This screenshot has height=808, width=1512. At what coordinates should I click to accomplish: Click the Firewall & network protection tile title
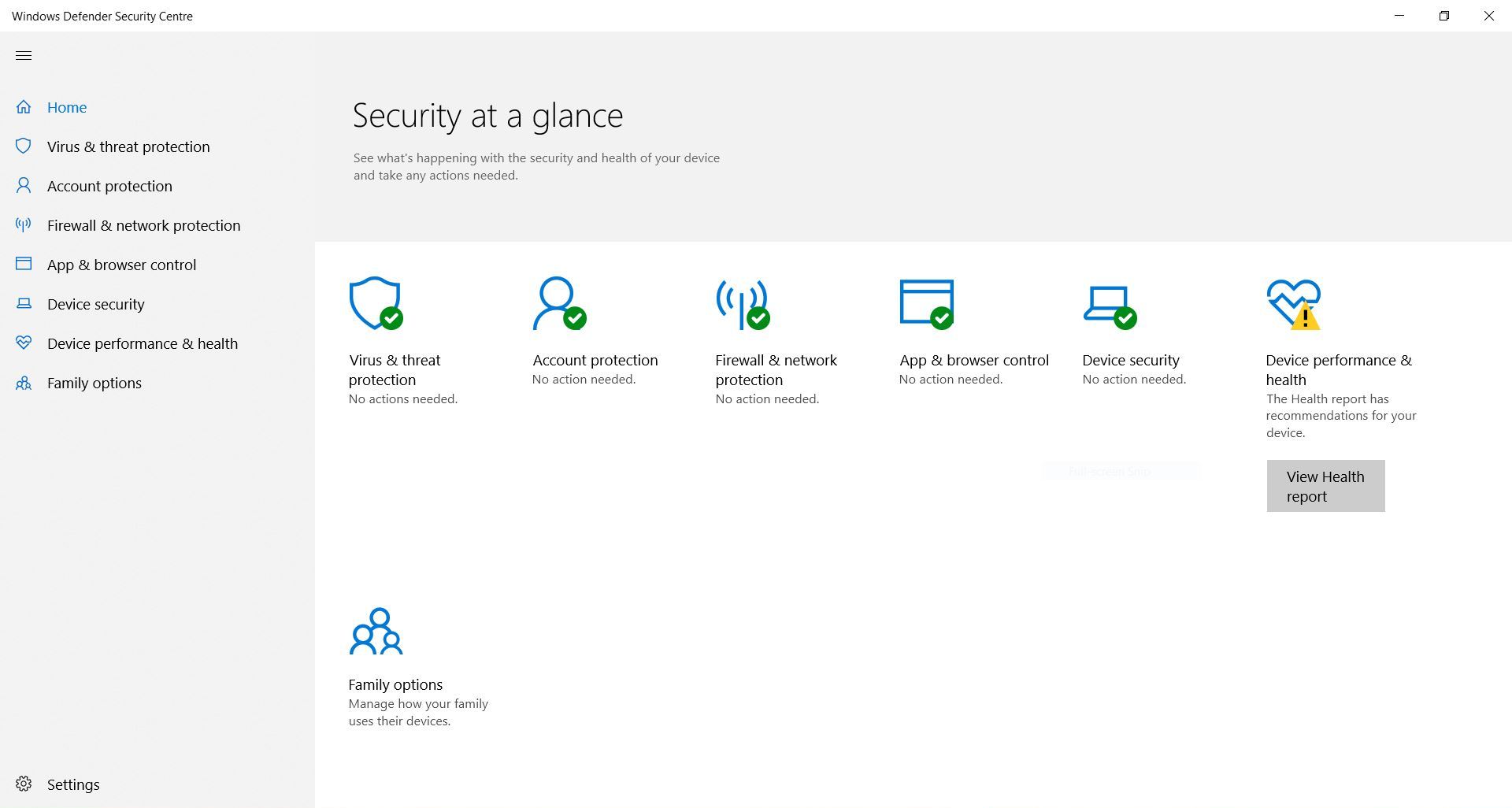[776, 369]
